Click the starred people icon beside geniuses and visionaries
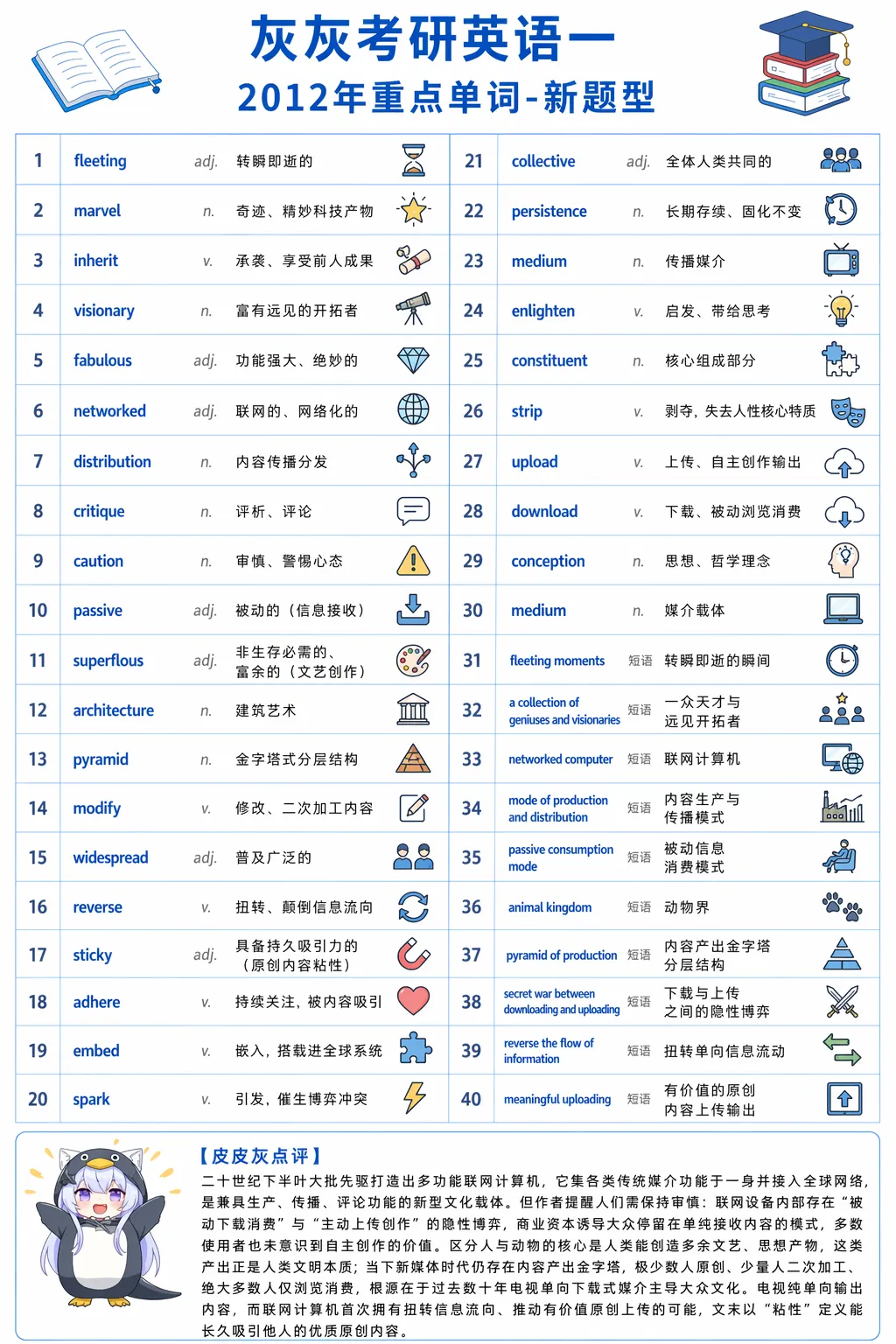This screenshot has width=896, height=1344. (x=842, y=709)
